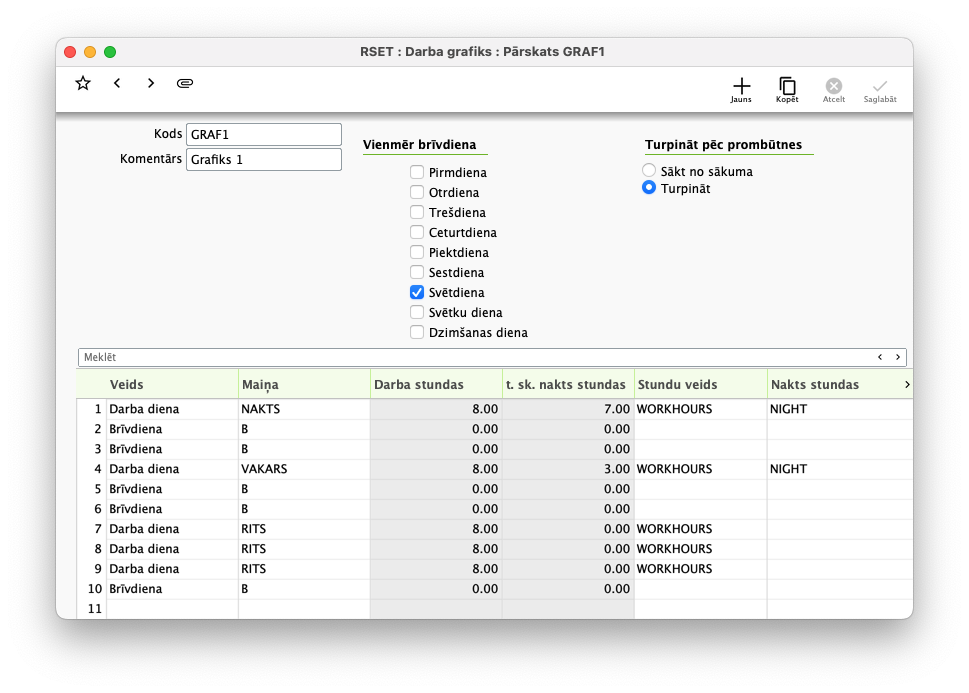Viewport: 969px width, 693px height.
Task: Check the Dzimšanas diena checkbox
Action: (x=417, y=332)
